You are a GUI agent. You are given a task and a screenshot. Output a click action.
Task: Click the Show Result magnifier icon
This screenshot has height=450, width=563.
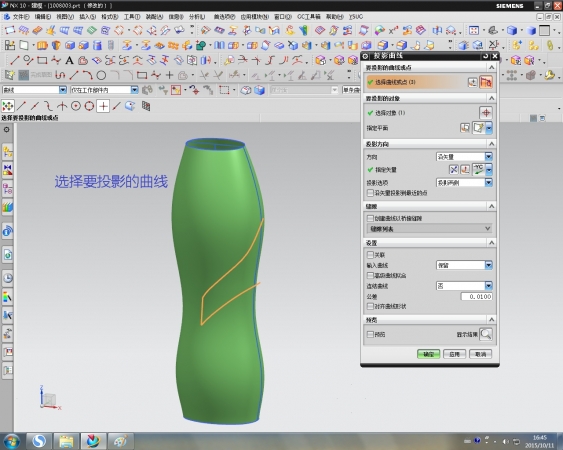coord(486,334)
